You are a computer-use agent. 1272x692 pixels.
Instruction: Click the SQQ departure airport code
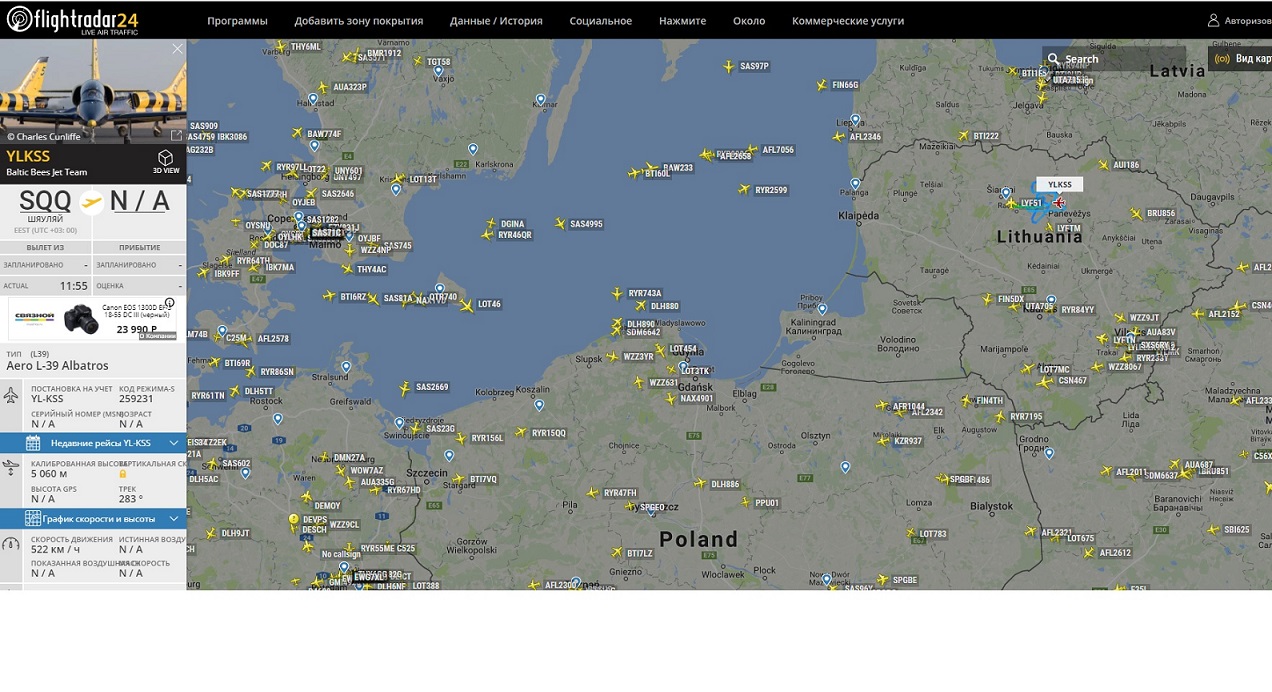click(x=46, y=201)
